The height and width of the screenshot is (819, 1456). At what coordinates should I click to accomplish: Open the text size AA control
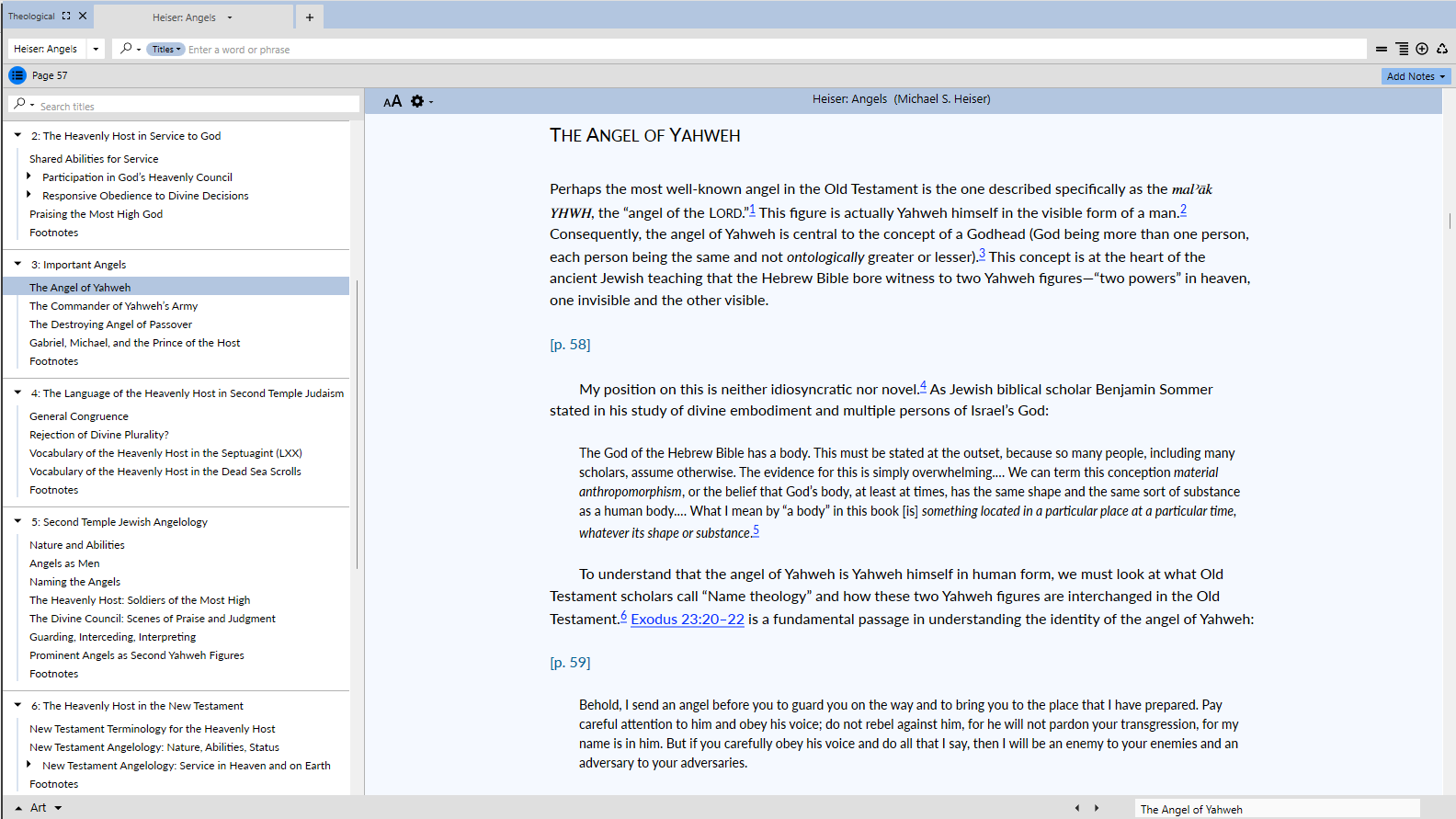392,101
